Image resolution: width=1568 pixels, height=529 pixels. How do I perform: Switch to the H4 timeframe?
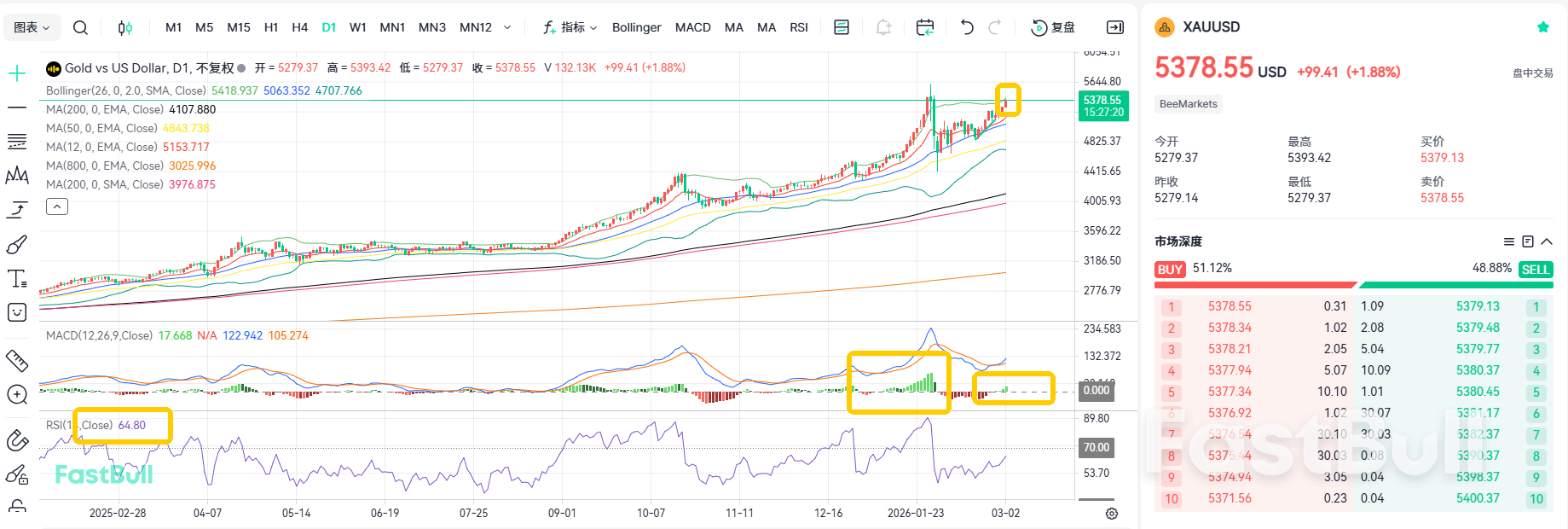point(299,27)
